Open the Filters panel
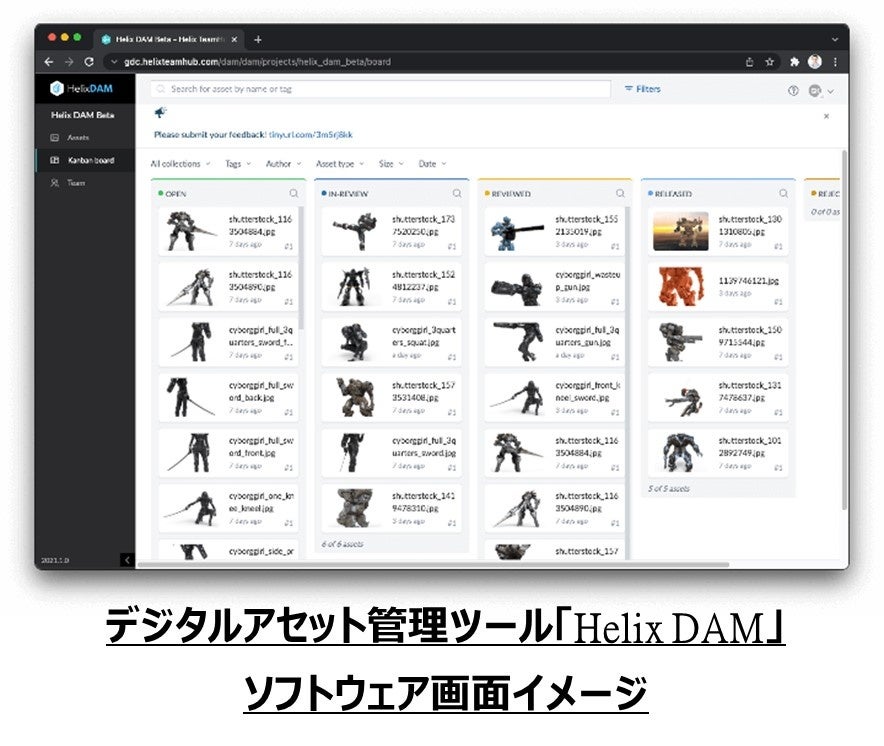The height and width of the screenshot is (746, 884). pyautogui.click(x=642, y=89)
